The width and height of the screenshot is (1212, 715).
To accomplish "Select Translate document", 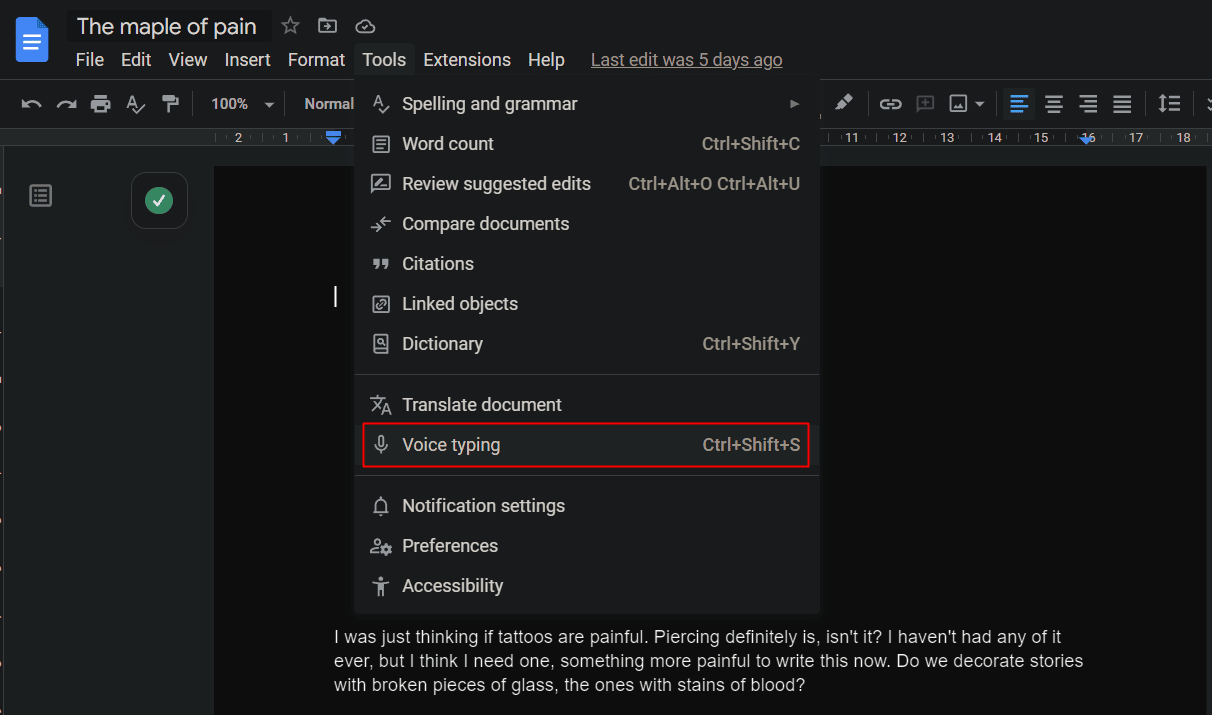I will 587,405.
